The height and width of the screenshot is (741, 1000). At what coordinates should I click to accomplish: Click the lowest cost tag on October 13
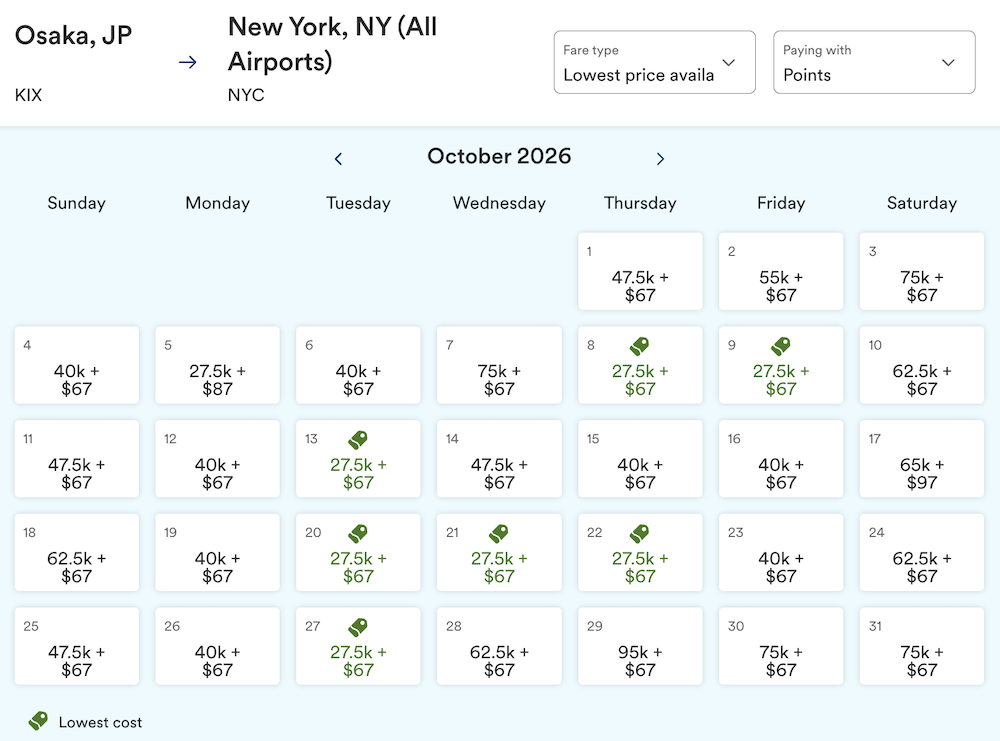tap(358, 440)
